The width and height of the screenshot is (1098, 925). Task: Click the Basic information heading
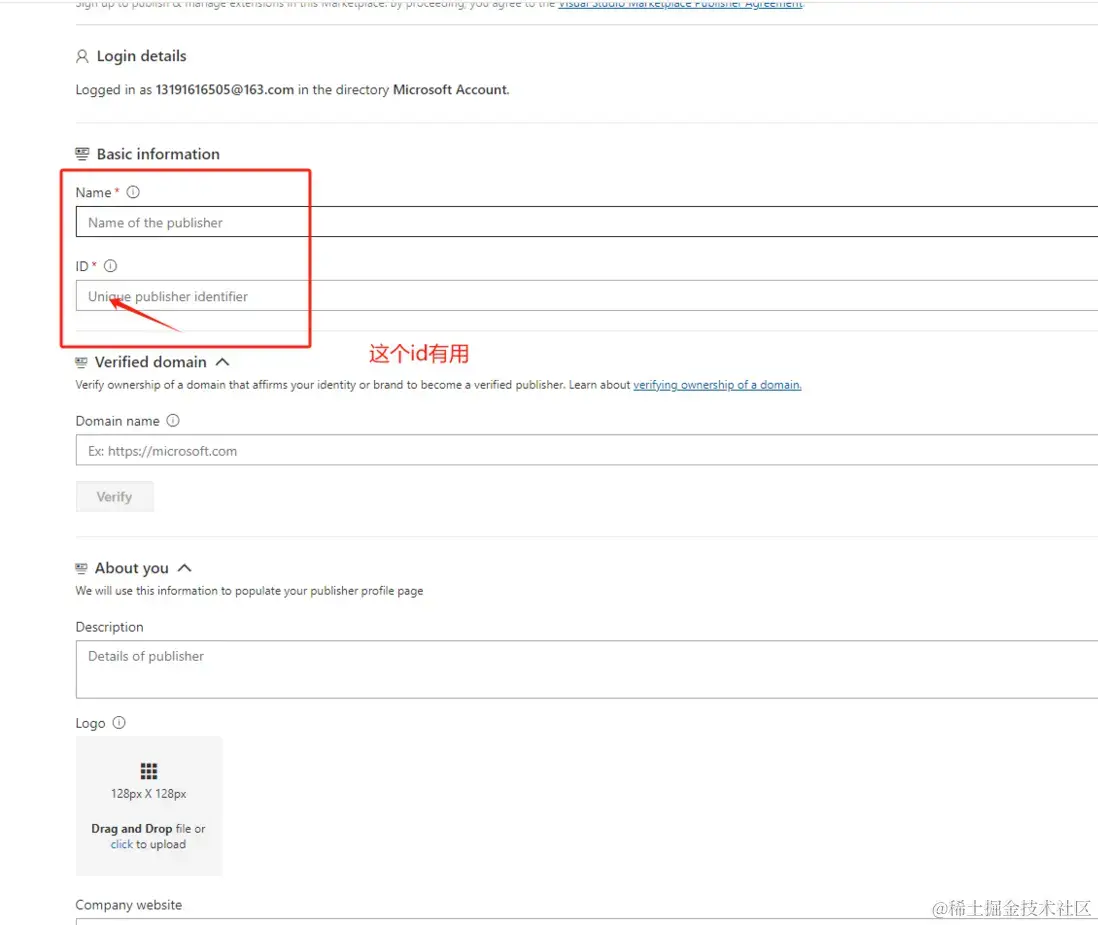(158, 154)
